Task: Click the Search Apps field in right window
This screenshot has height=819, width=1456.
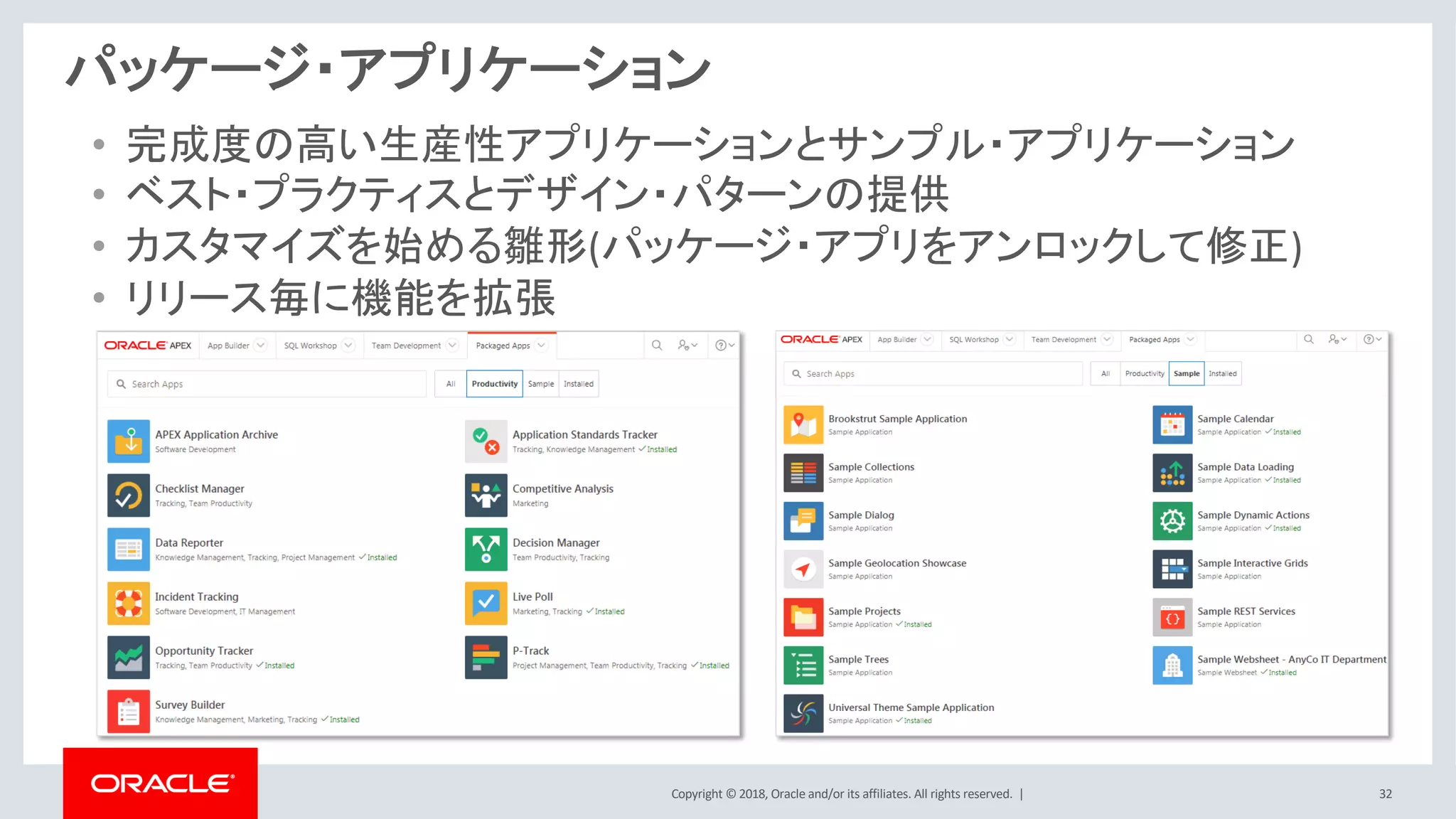Action: click(x=933, y=373)
